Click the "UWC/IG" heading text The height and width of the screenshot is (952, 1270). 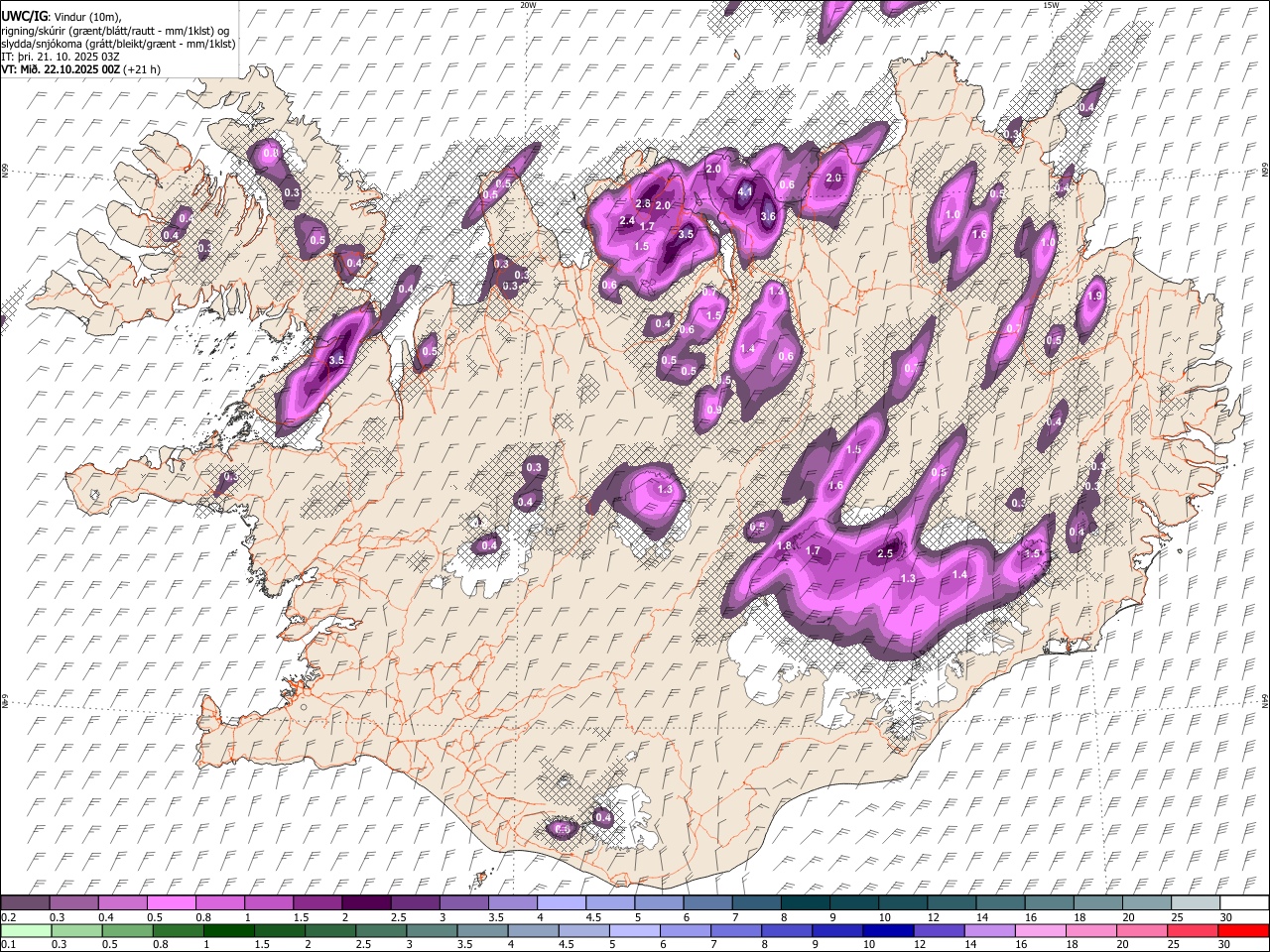coord(23,16)
